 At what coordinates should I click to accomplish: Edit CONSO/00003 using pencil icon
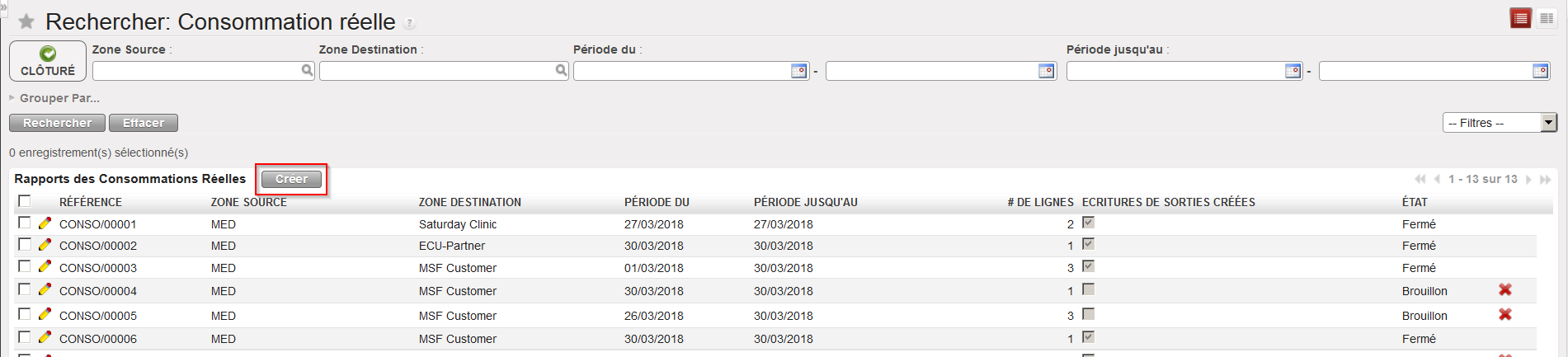click(45, 267)
